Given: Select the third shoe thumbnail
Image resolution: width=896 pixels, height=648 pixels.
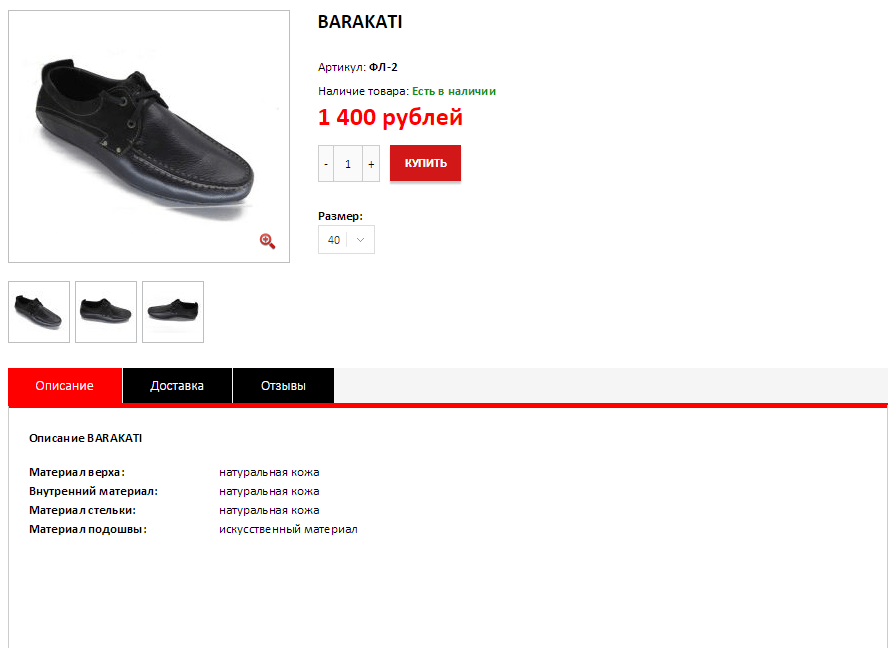Looking at the screenshot, I should click(x=173, y=312).
